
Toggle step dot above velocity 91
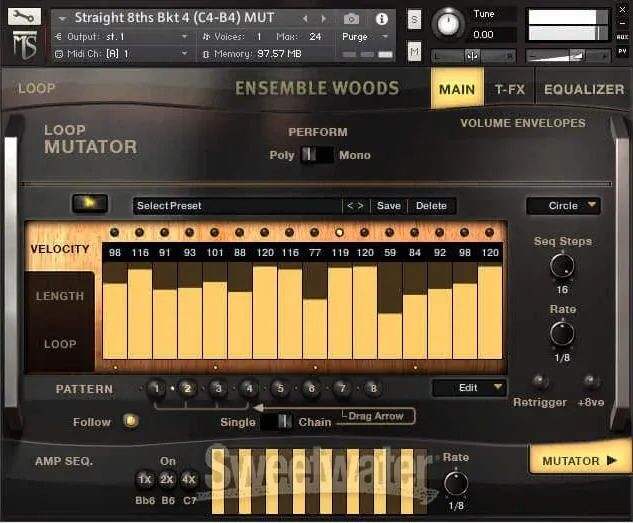click(164, 232)
